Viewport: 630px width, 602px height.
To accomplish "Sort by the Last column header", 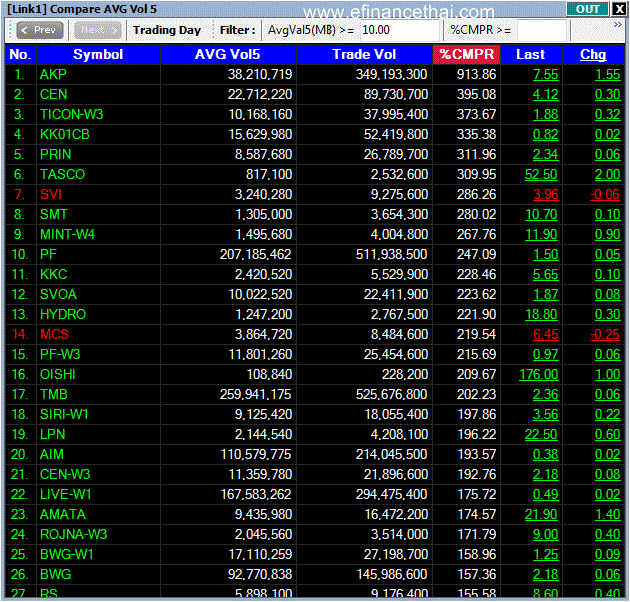I will (530, 54).
